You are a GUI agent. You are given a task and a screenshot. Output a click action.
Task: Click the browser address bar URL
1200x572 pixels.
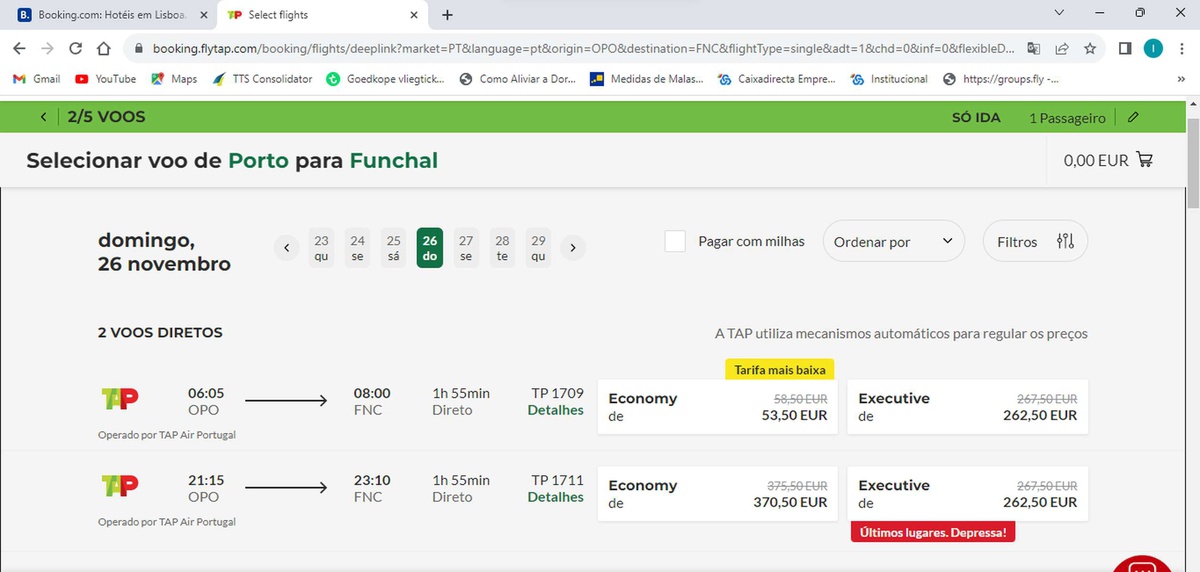580,48
